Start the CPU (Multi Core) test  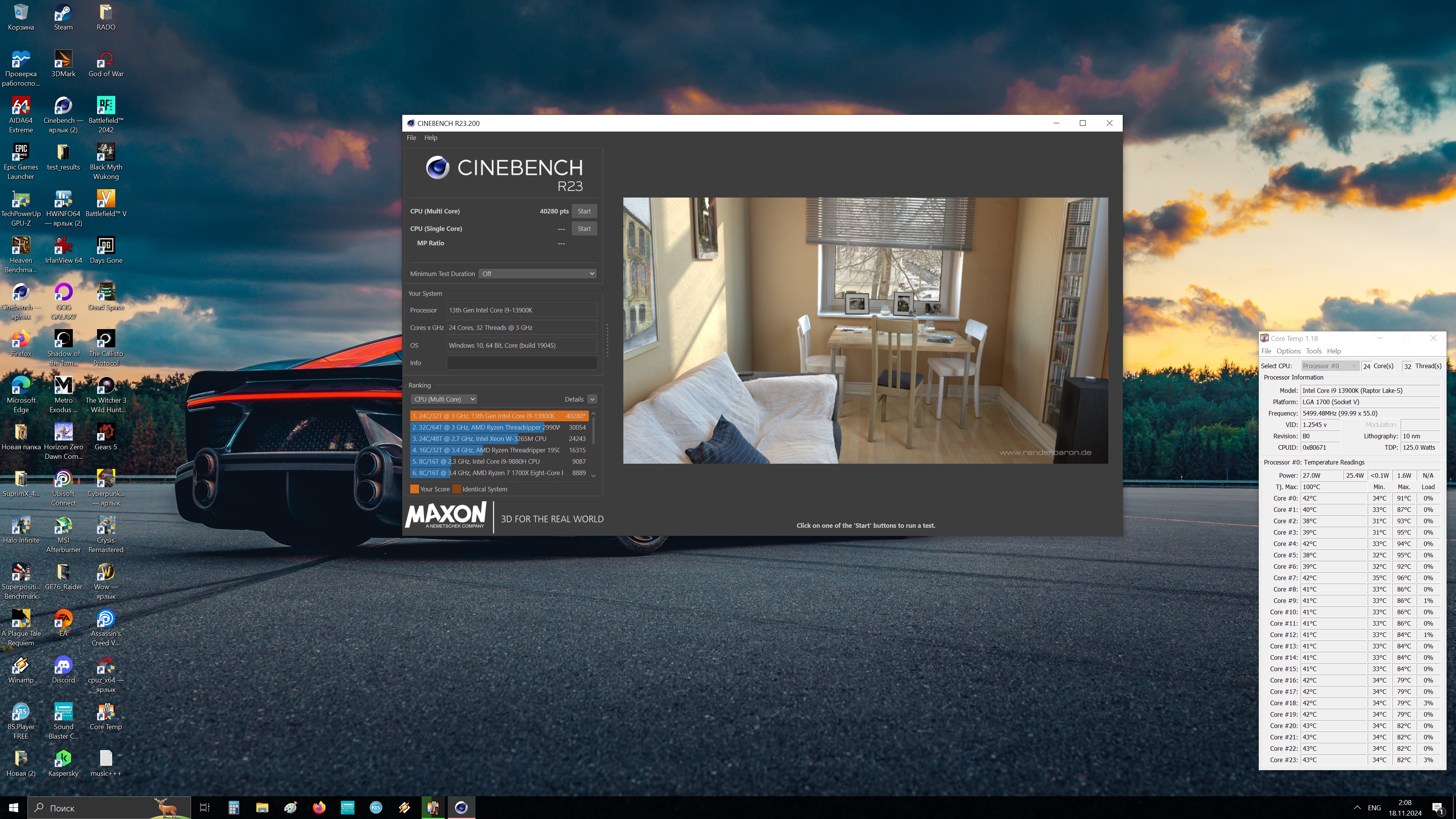(x=584, y=211)
